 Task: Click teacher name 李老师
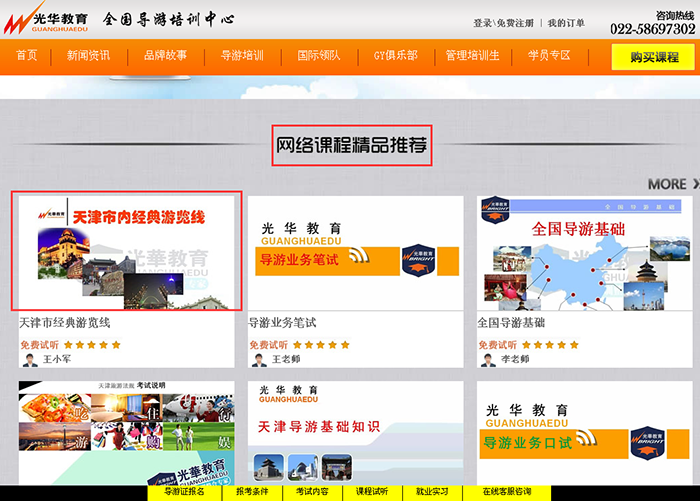(515, 359)
